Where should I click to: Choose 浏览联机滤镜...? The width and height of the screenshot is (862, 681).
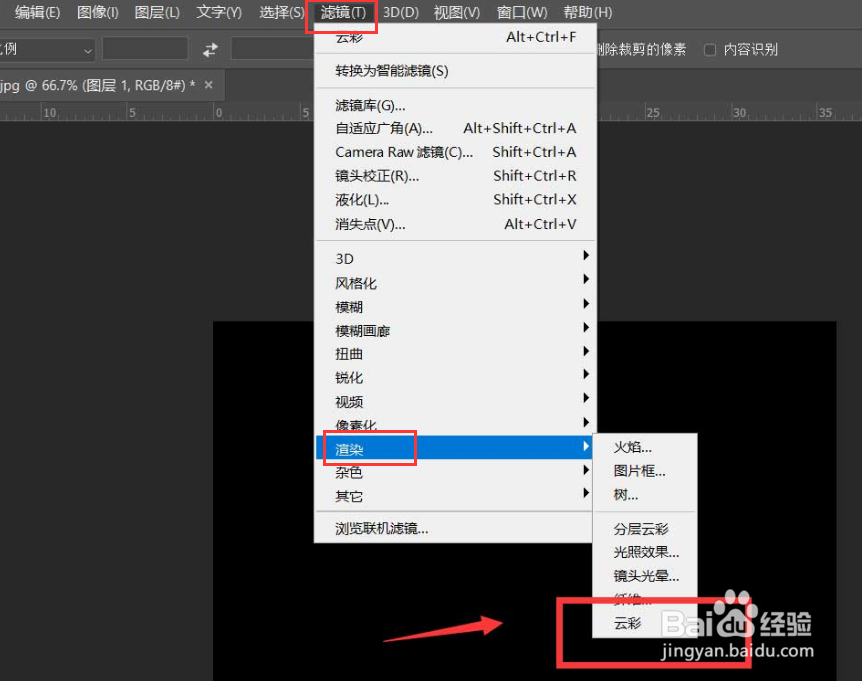[455, 528]
